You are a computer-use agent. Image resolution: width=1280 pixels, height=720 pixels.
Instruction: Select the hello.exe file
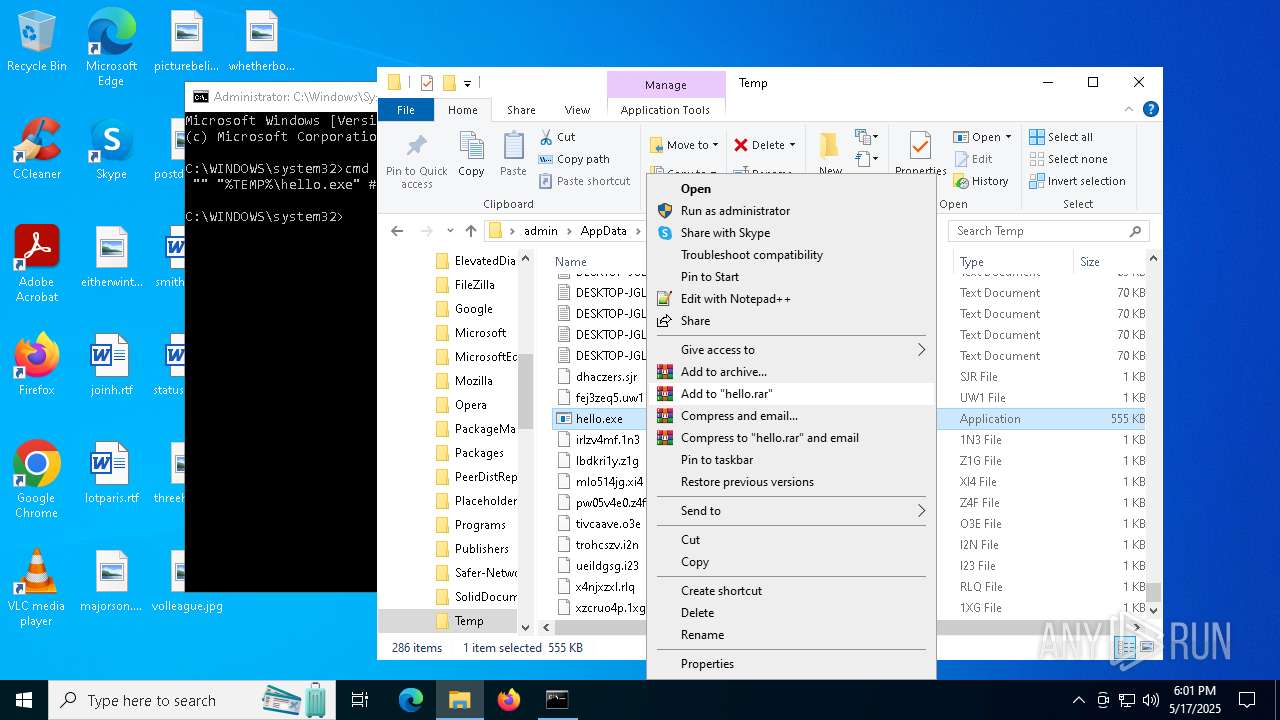[599, 419]
